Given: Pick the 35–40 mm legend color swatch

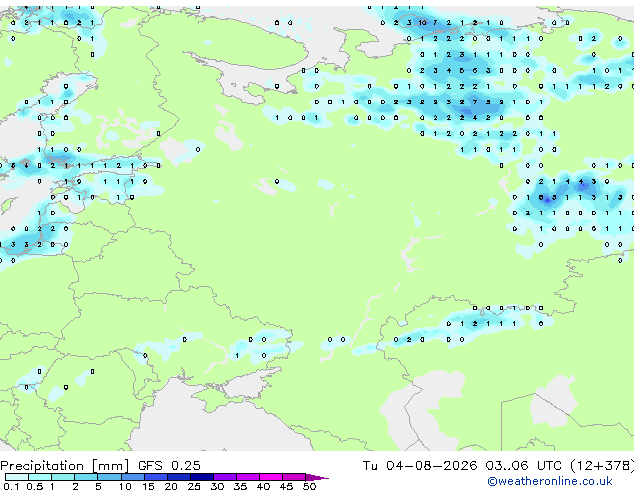Looking at the screenshot, I should 248,477.
